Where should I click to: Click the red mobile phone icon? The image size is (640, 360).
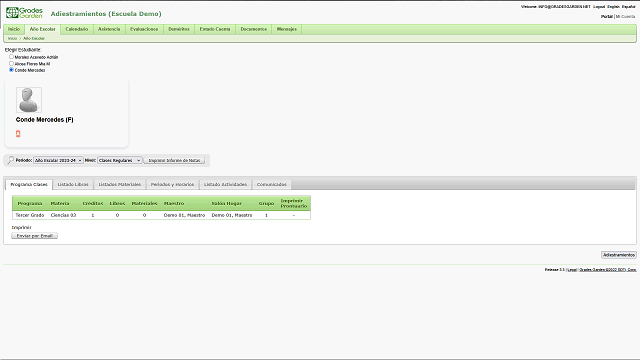click(x=18, y=133)
